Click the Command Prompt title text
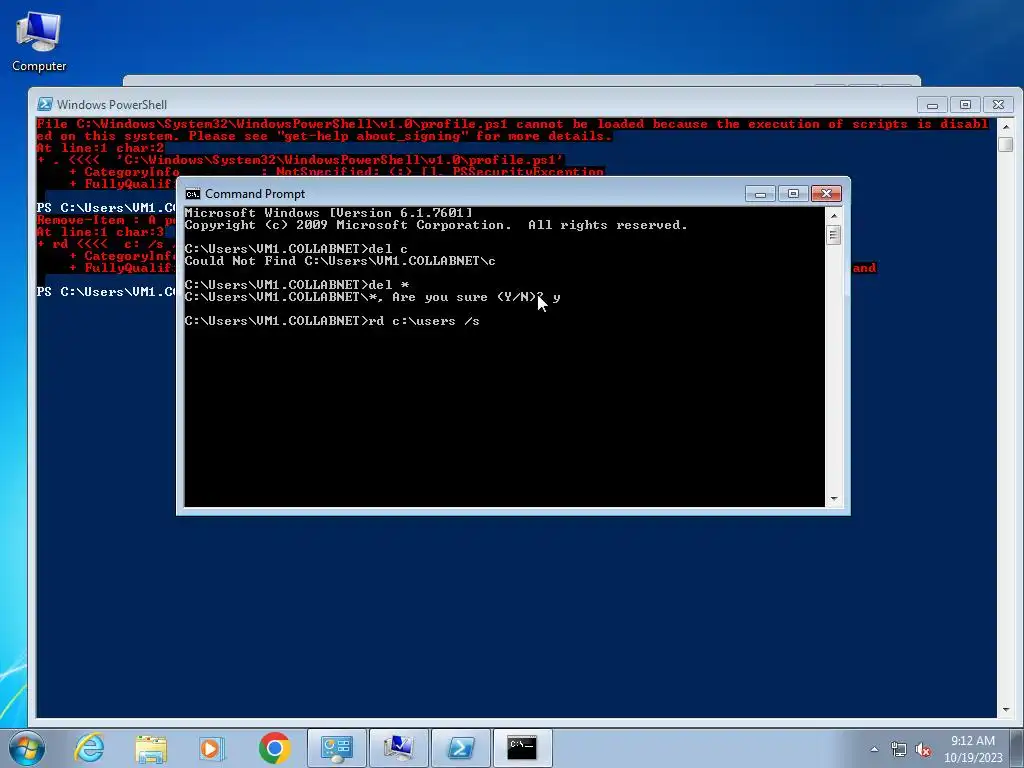1024x768 pixels. 255,194
